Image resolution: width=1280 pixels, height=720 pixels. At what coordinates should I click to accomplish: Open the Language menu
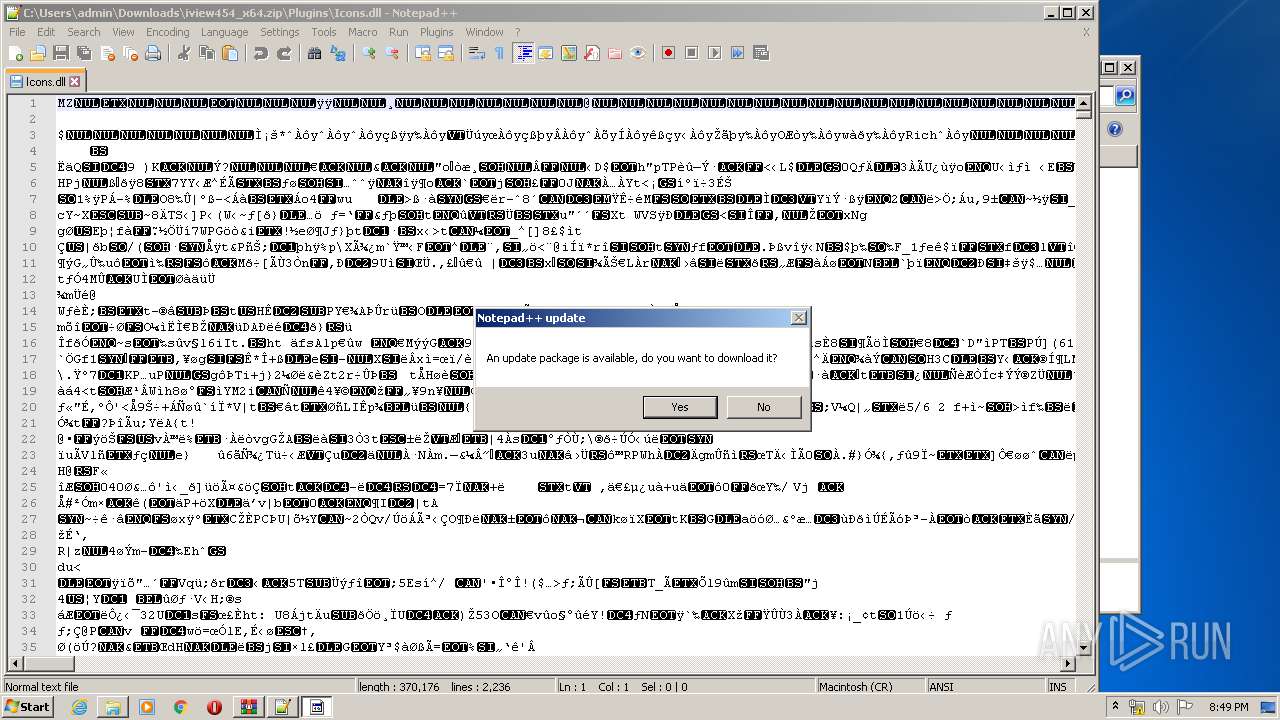point(224,32)
